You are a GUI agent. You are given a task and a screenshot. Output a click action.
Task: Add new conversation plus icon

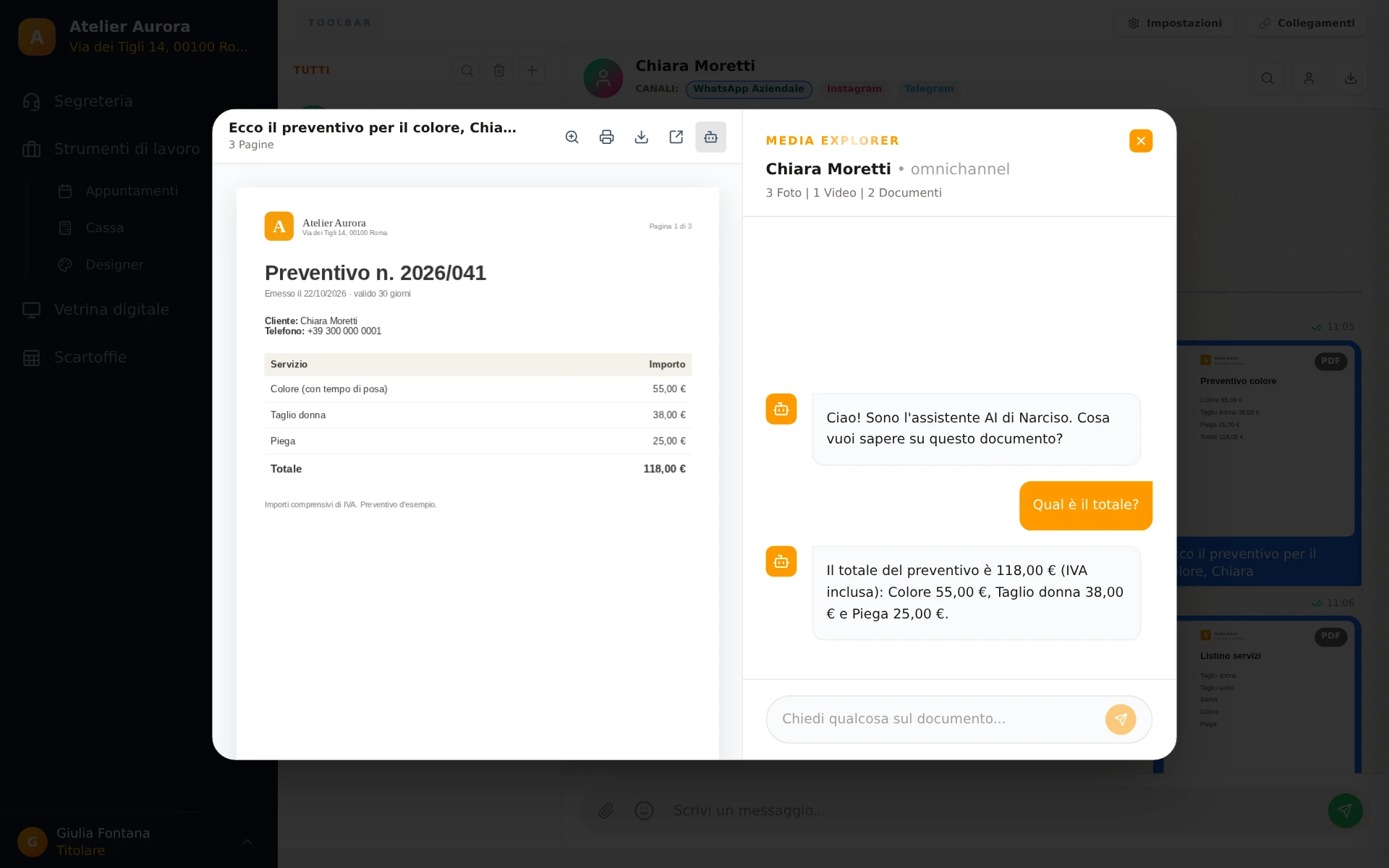532,70
